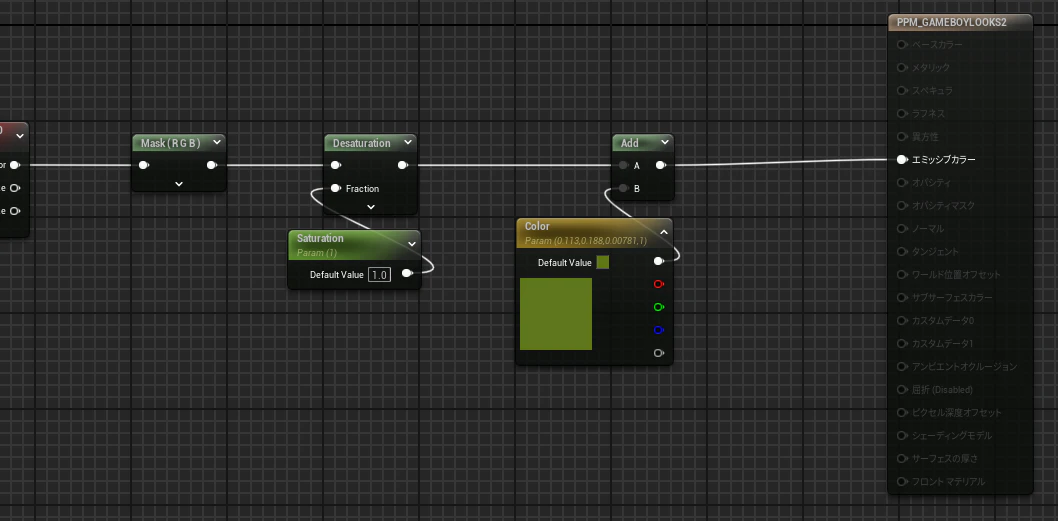Click the フロント マテリアル input pin
Screen dimensions: 1058x521
click(901, 481)
